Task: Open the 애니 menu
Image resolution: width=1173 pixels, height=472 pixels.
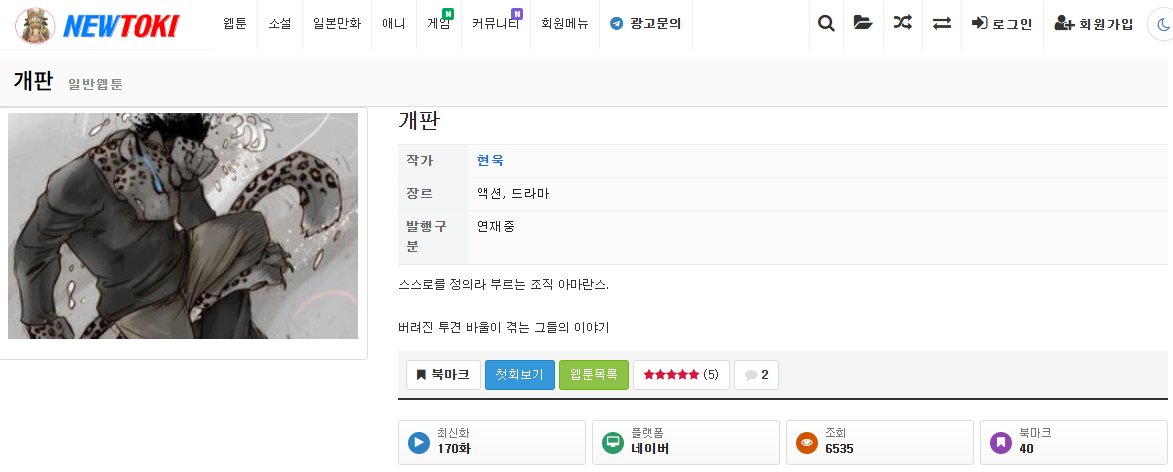Action: [x=393, y=24]
